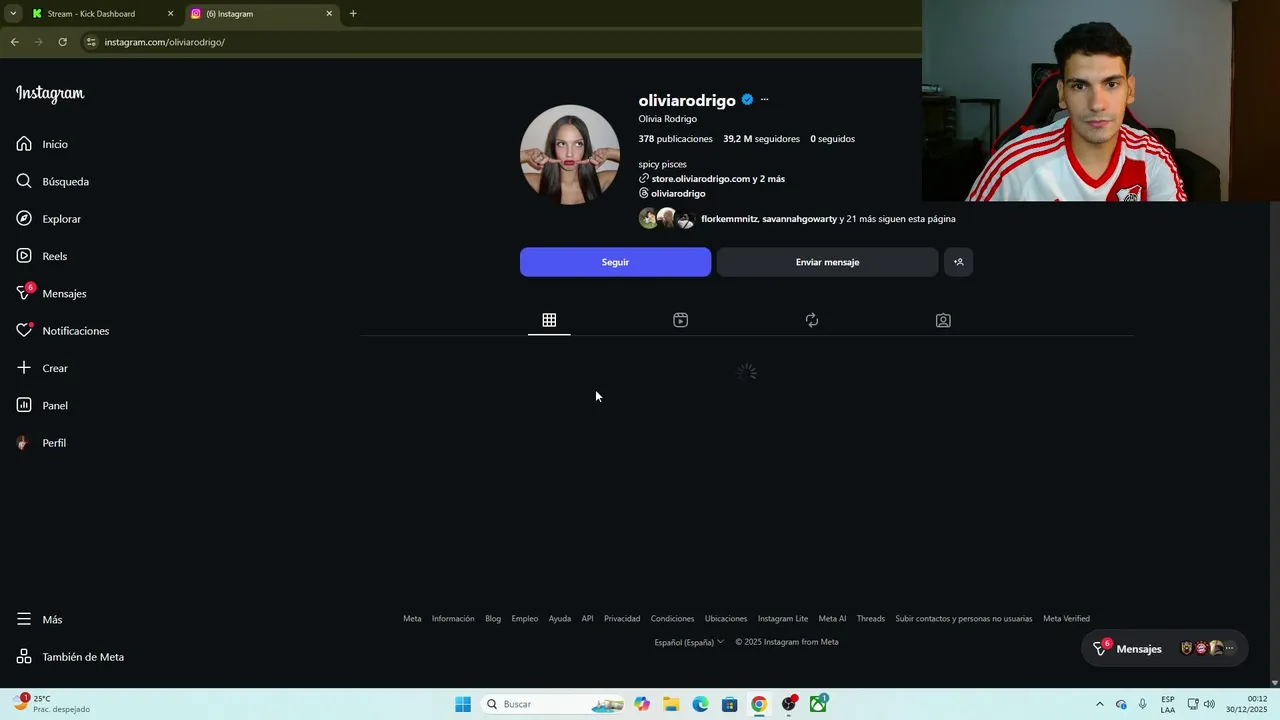
Task: Open the Más menu
Action: click(40, 620)
